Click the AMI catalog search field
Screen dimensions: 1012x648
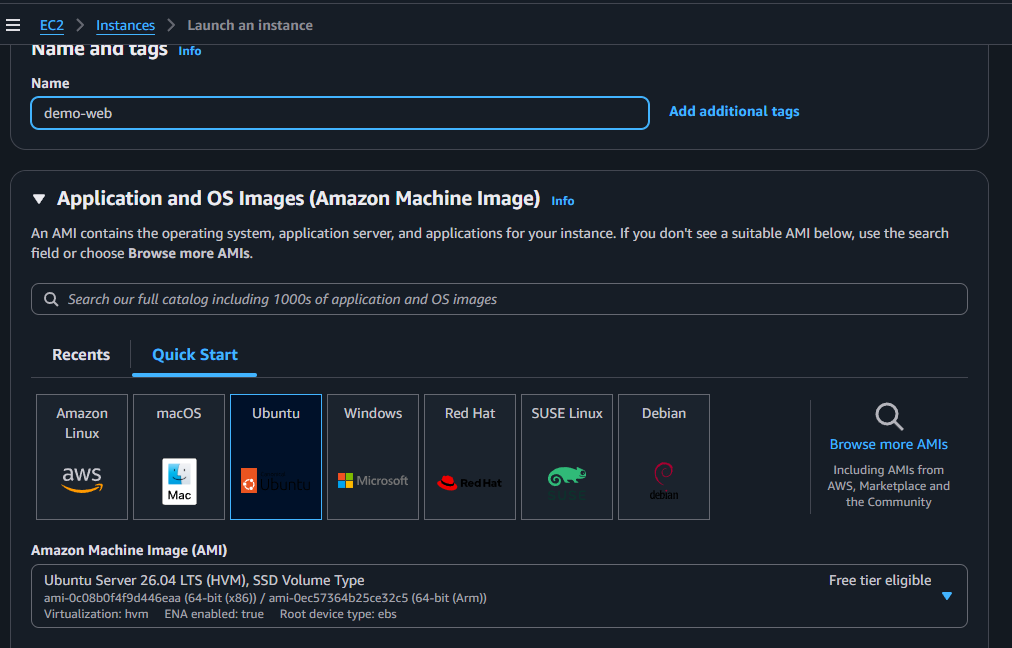[499, 299]
